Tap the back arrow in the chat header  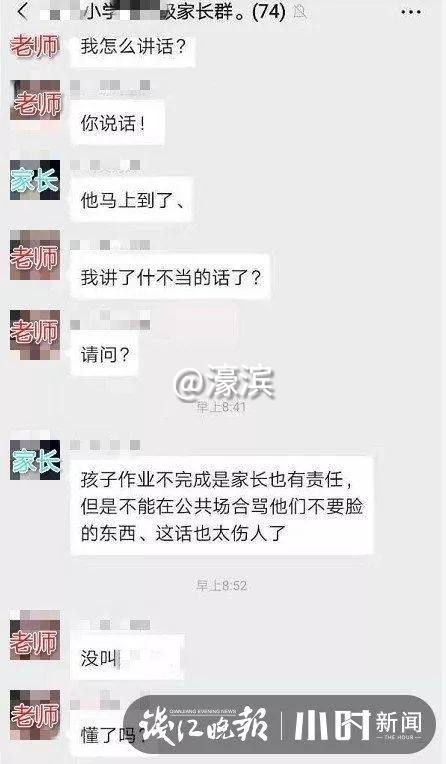pyautogui.click(x=22, y=11)
